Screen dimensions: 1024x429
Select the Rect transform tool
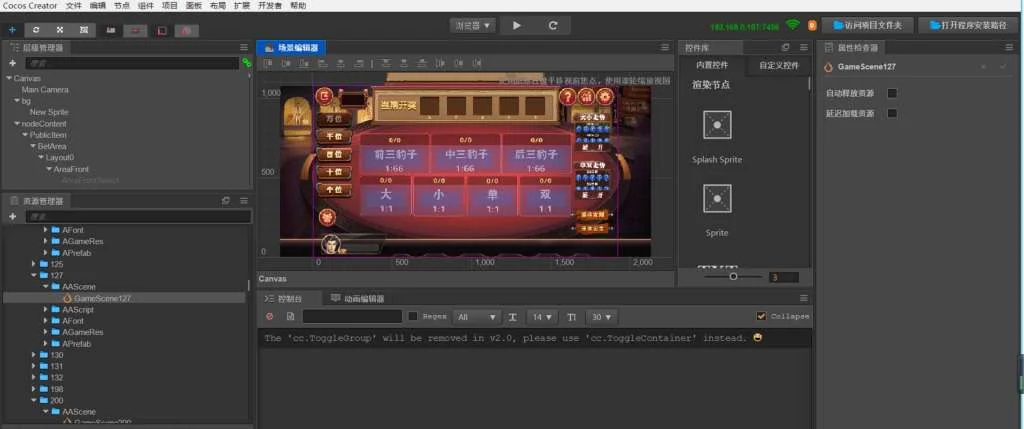[x=84, y=30]
